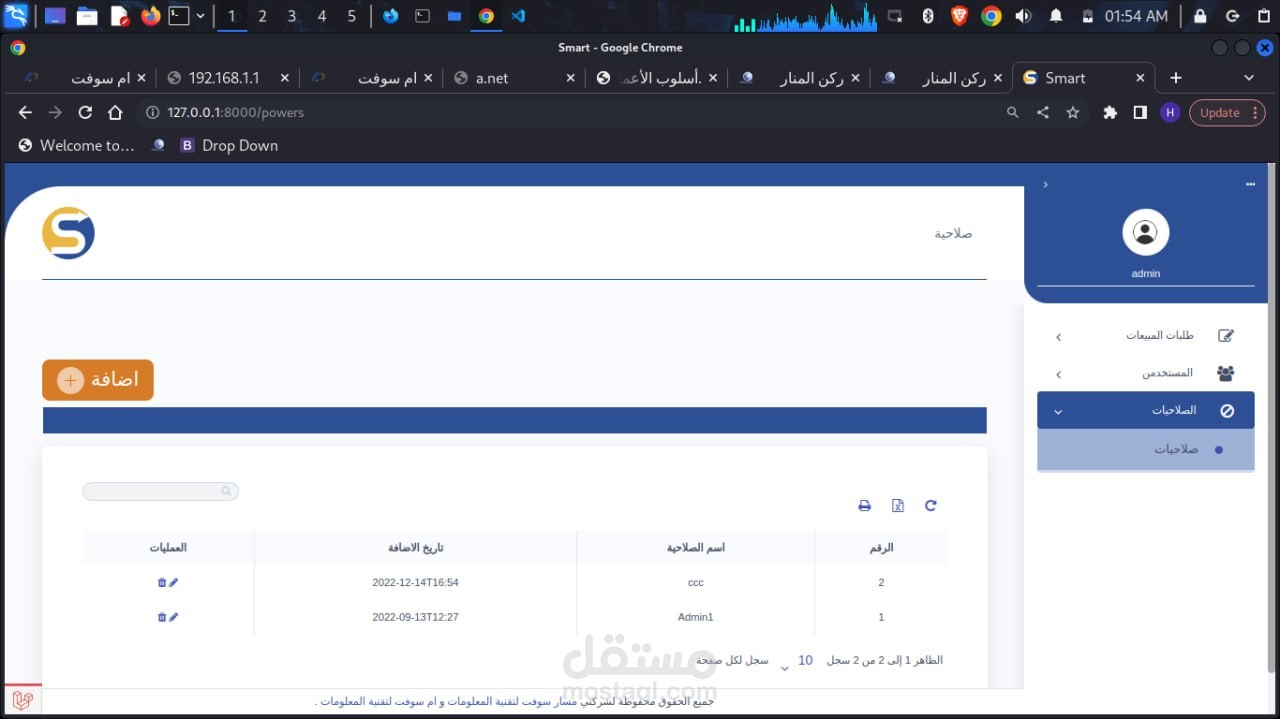The height and width of the screenshot is (719, 1280).
Task: Switch to the VS Code window
Action: tap(518, 16)
